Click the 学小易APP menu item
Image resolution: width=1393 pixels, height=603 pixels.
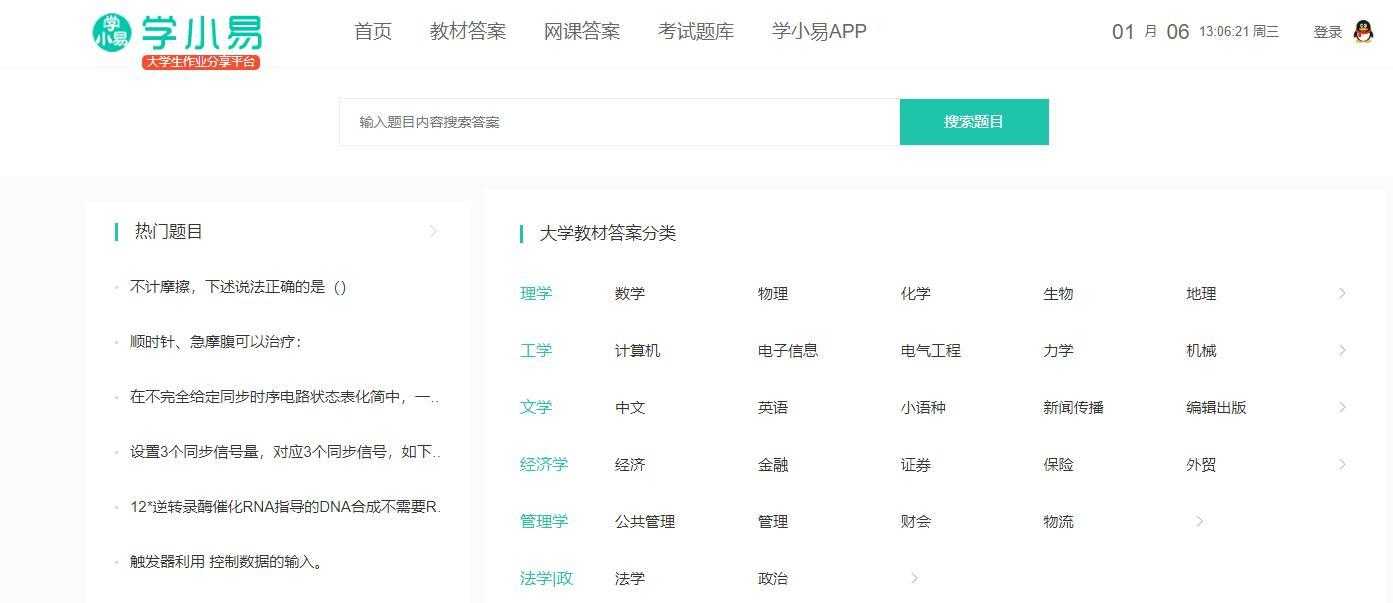point(818,31)
